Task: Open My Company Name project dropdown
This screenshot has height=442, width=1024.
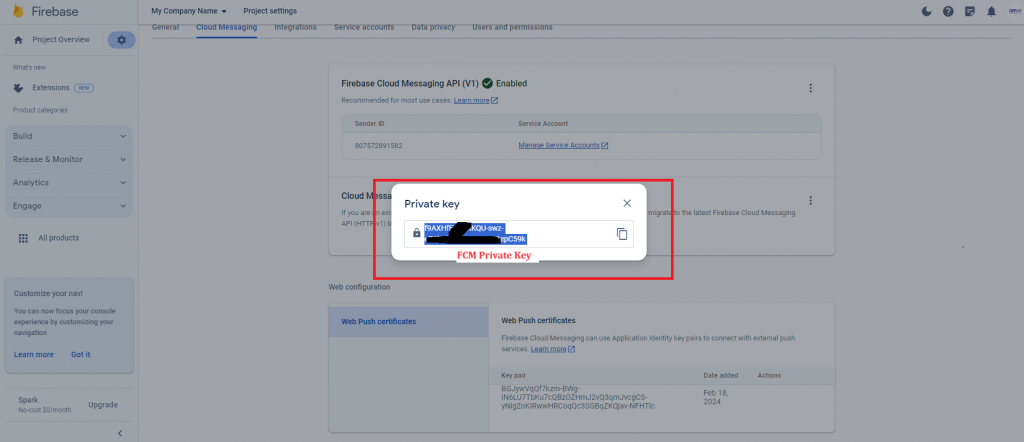Action: point(189,11)
